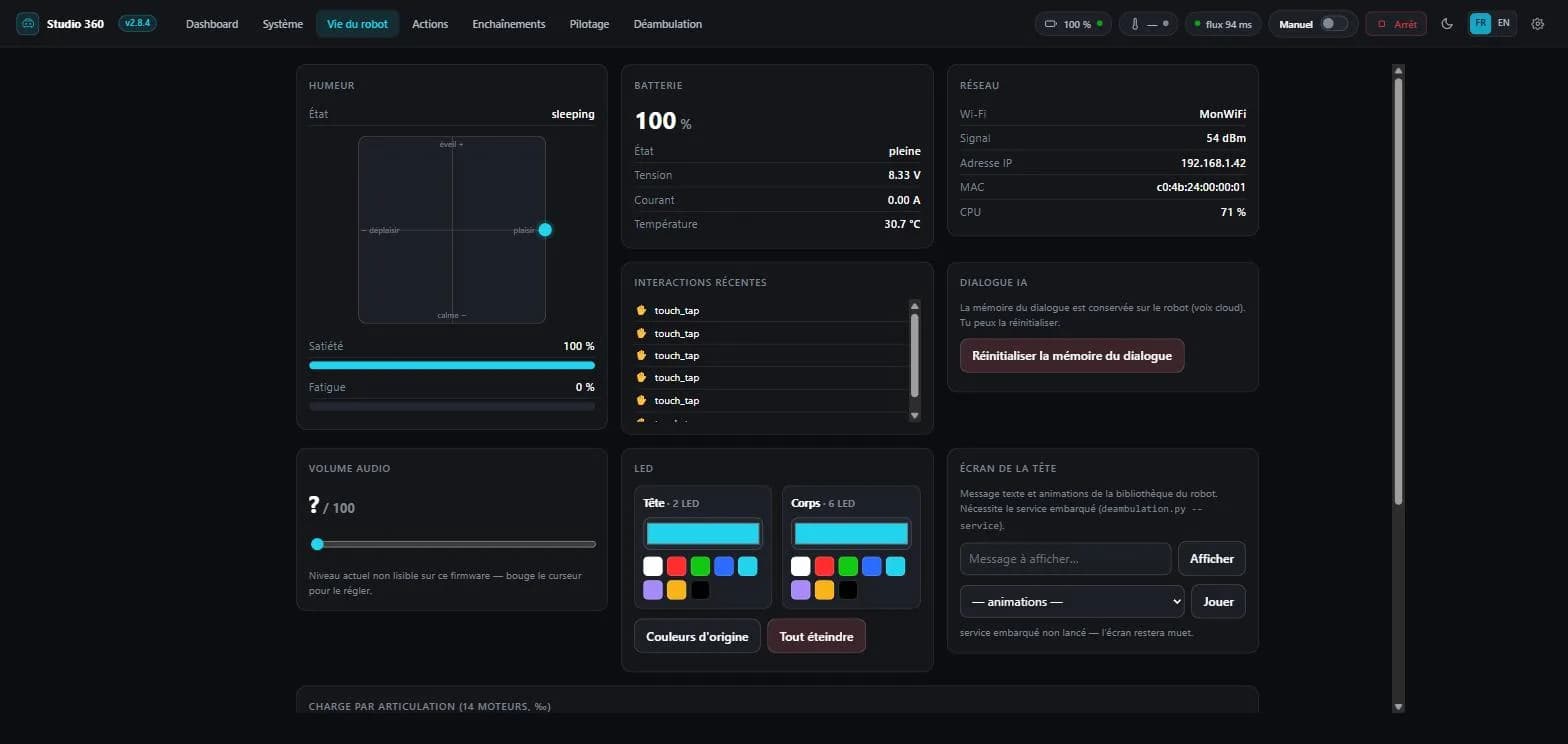
Task: Click the Wi-Fi name MonWiFi
Action: pos(1222,114)
